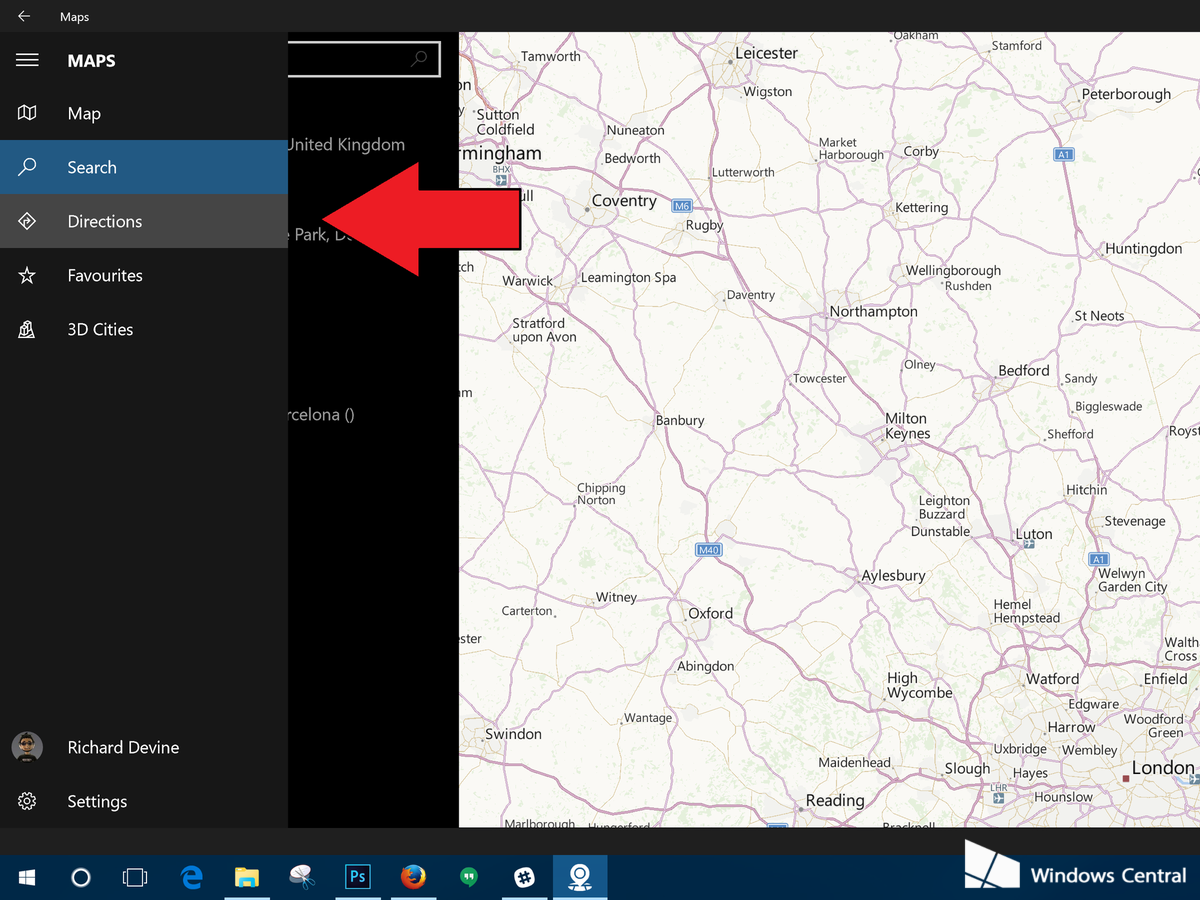Click the diamond Directions icon
1200x900 pixels.
tap(27, 221)
